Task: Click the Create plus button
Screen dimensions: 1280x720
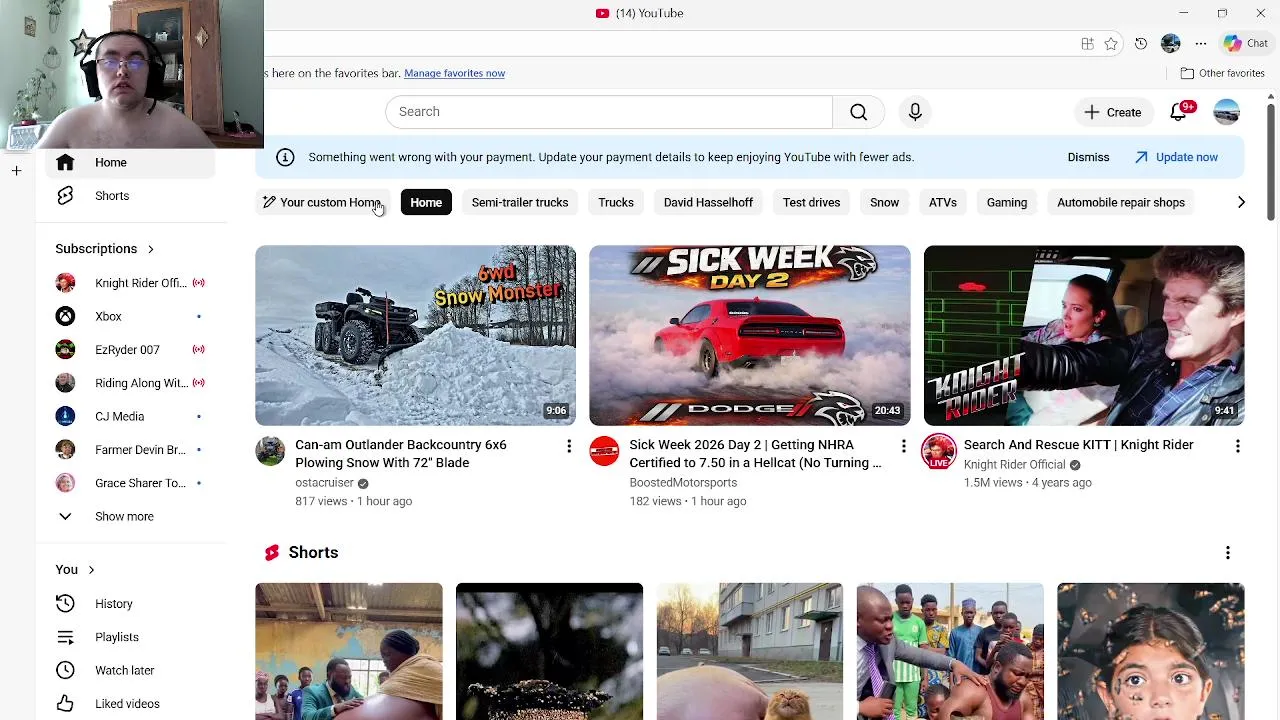Action: pos(1112,112)
